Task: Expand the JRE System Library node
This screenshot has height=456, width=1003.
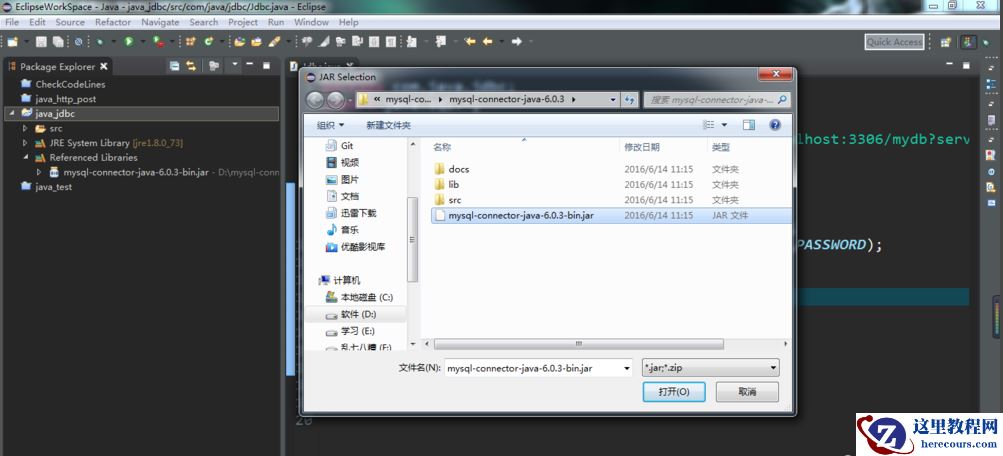Action: click(25, 143)
